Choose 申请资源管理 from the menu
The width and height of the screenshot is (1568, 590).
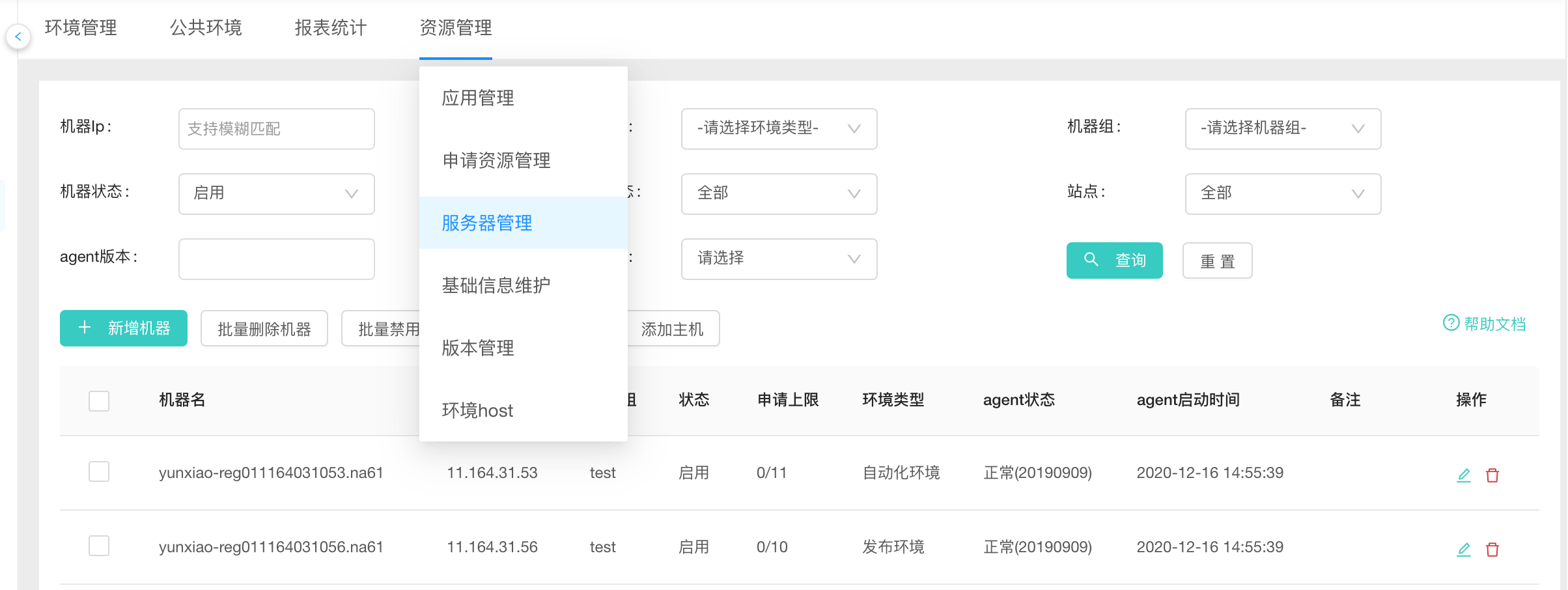coord(524,160)
